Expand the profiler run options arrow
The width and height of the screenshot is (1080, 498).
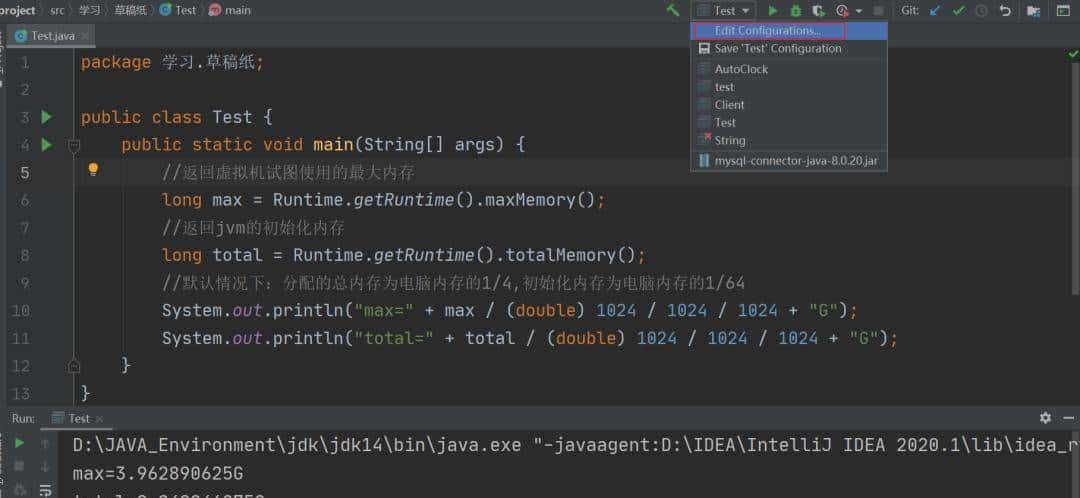[858, 10]
